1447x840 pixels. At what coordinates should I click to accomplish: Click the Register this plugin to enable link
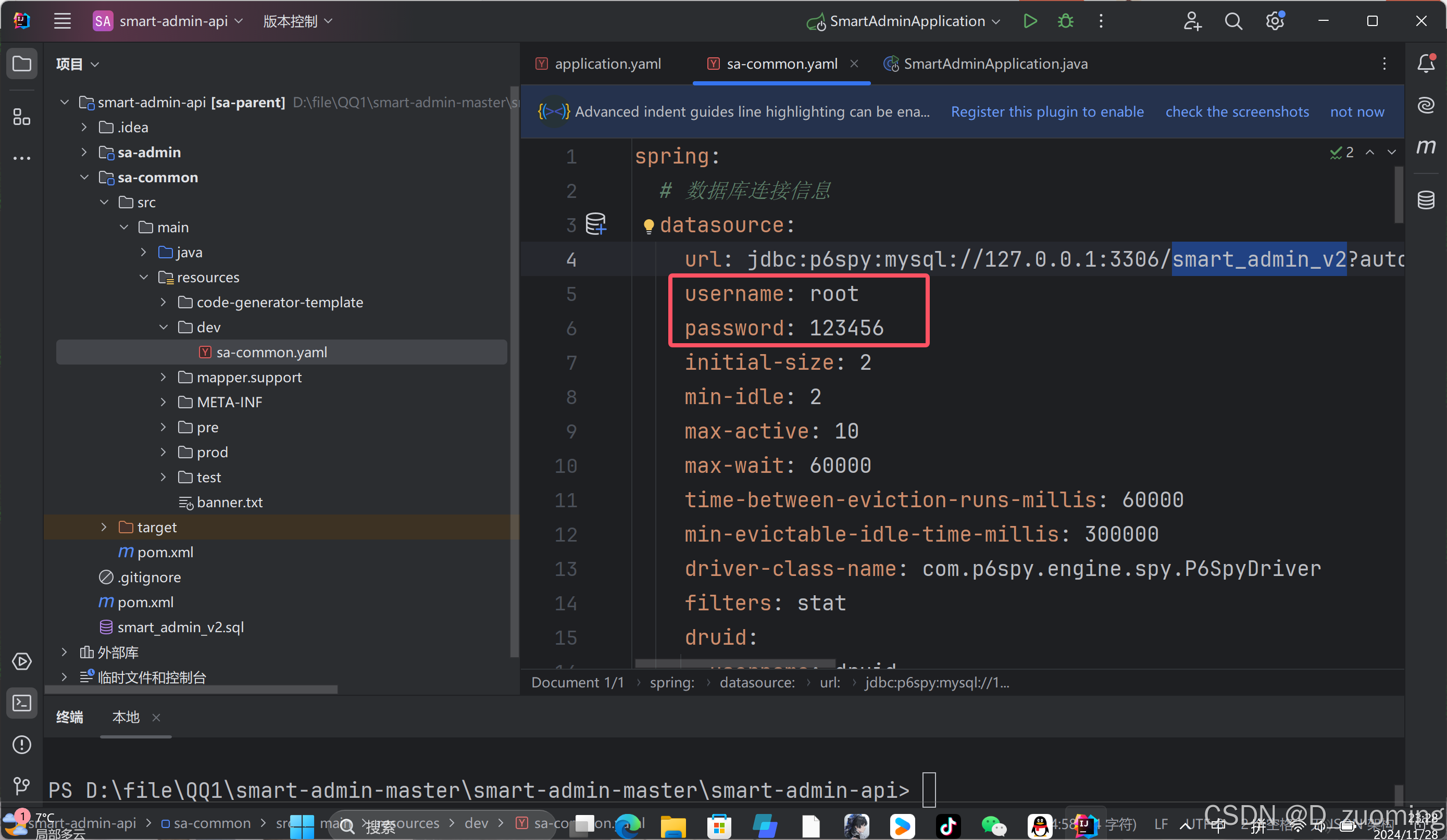coord(1047,111)
